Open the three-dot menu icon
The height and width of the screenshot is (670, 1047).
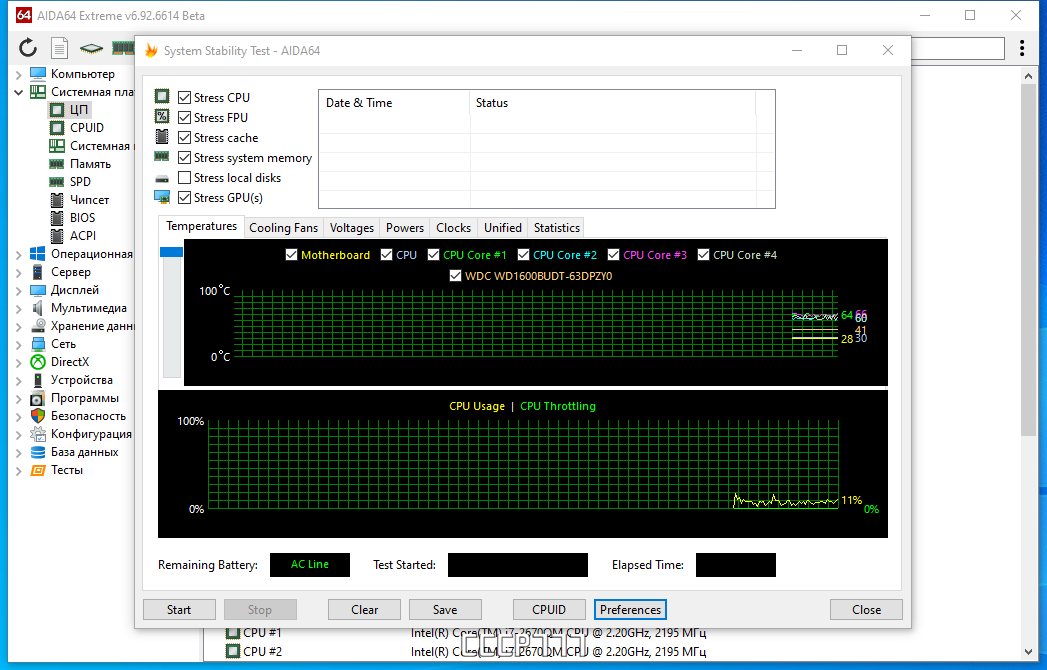pos(1022,47)
